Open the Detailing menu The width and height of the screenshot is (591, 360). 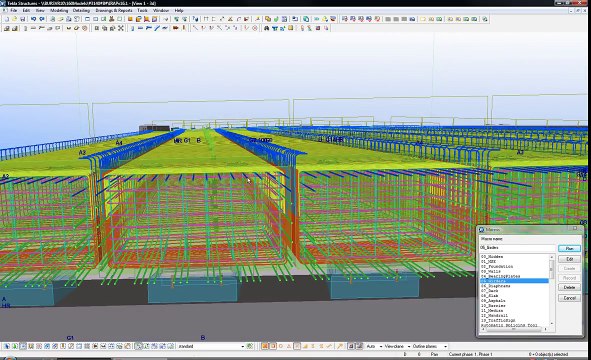point(81,11)
